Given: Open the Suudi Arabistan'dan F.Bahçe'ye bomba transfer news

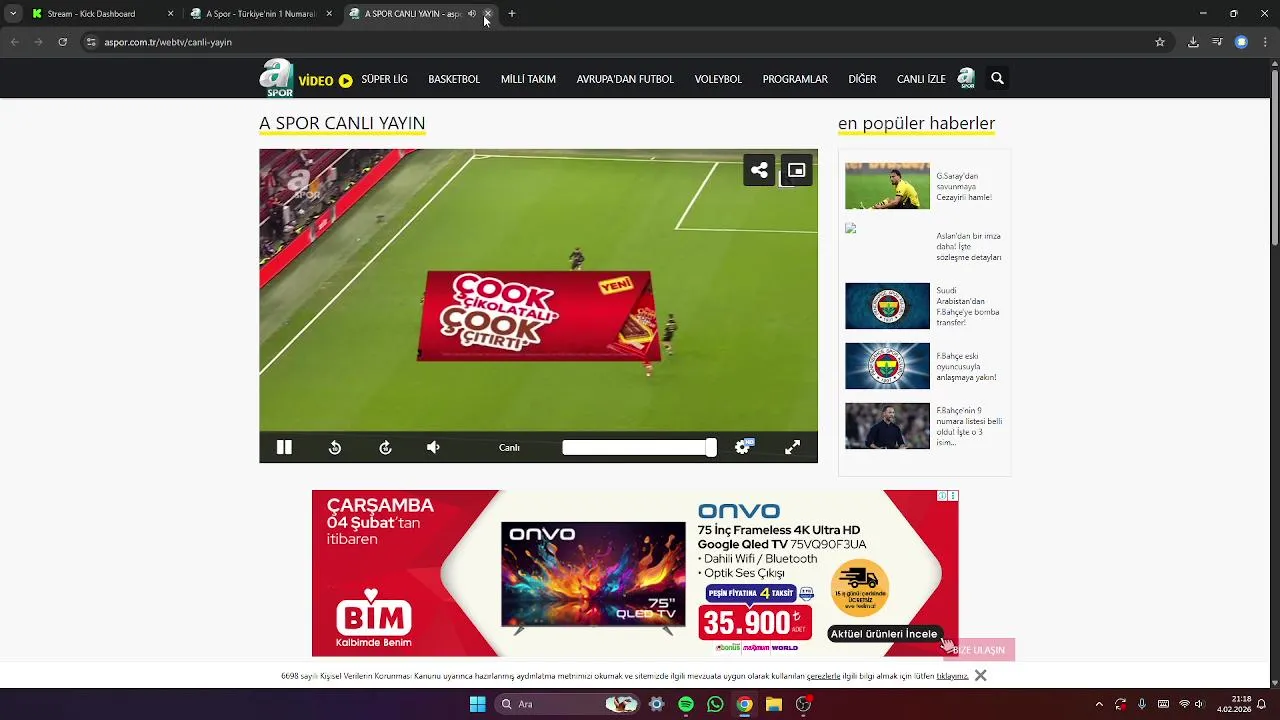Looking at the screenshot, I should (968, 306).
